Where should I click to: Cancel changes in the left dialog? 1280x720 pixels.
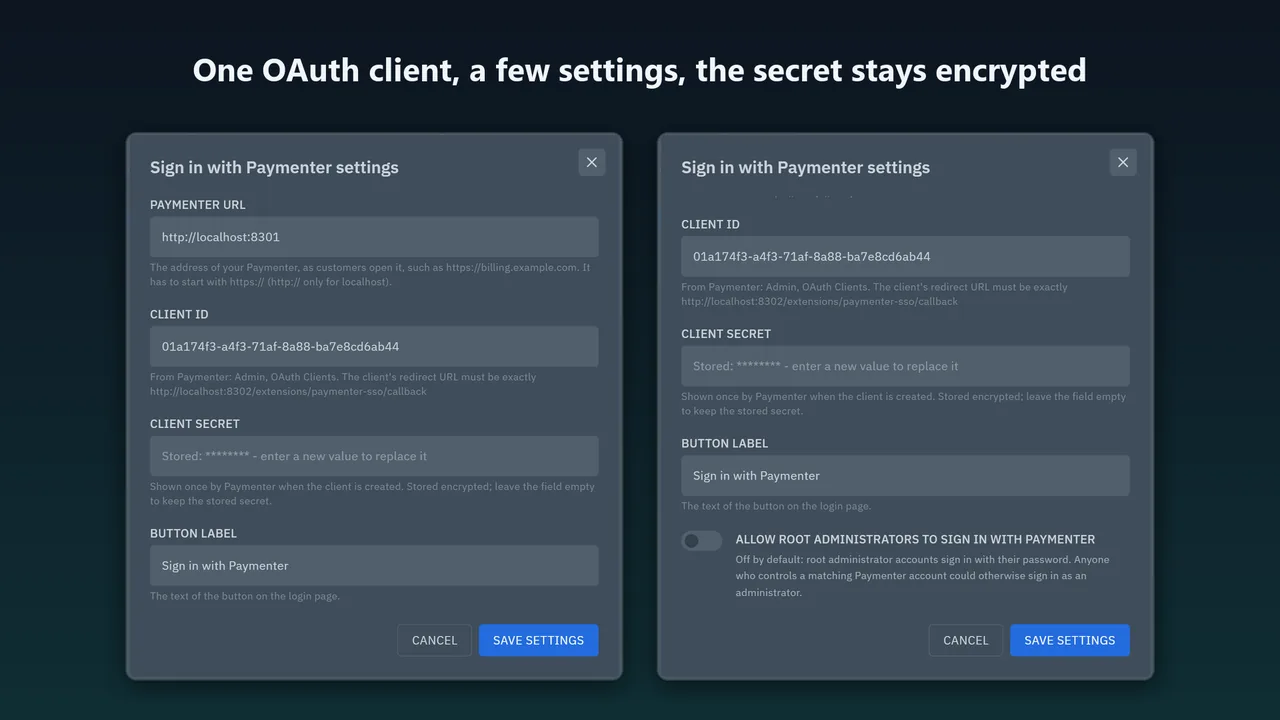(x=434, y=641)
